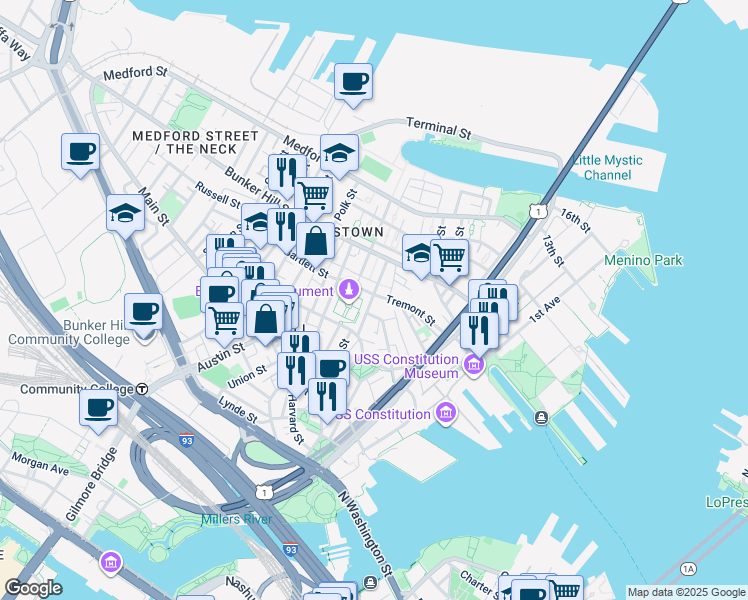Screen dimensions: 748x600
Task: Click the Interstate 93 highway shield
Action: coord(187,439)
